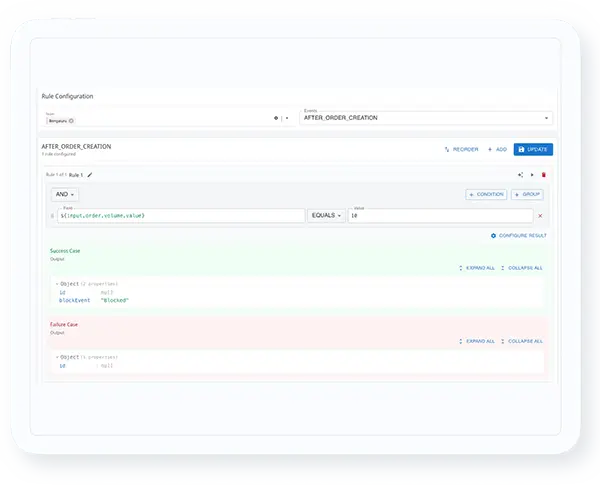
Task: Add a new Condition
Action: pos(486,194)
